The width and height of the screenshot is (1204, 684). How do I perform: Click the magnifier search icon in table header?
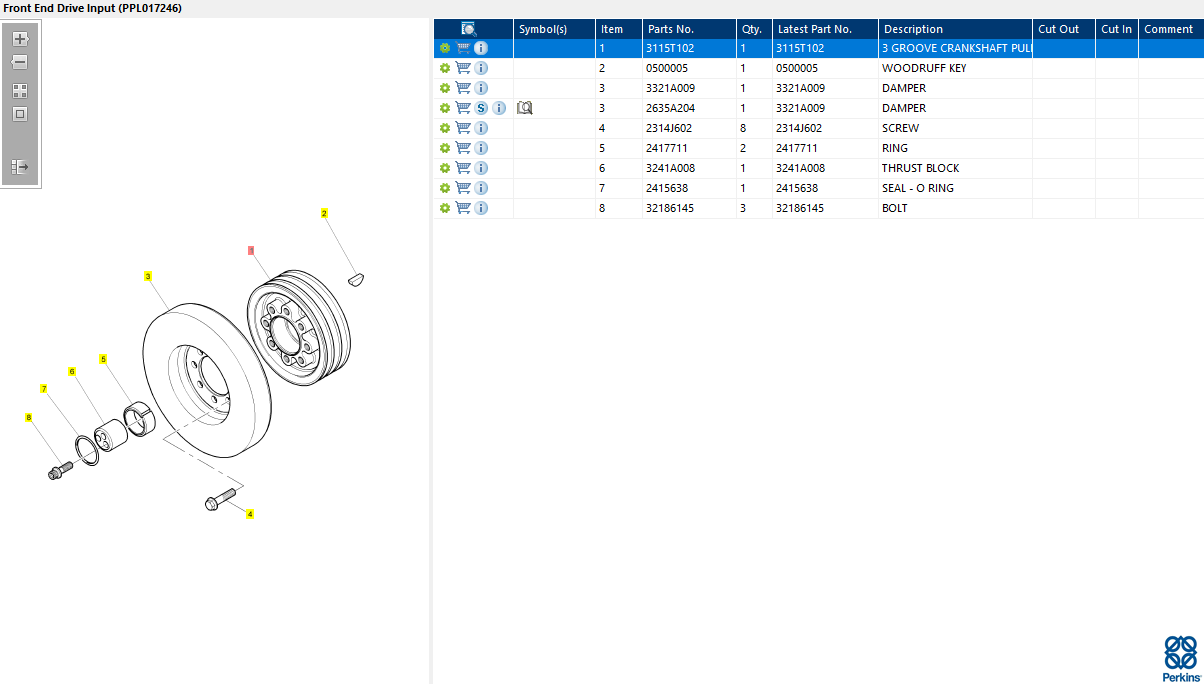point(469,29)
